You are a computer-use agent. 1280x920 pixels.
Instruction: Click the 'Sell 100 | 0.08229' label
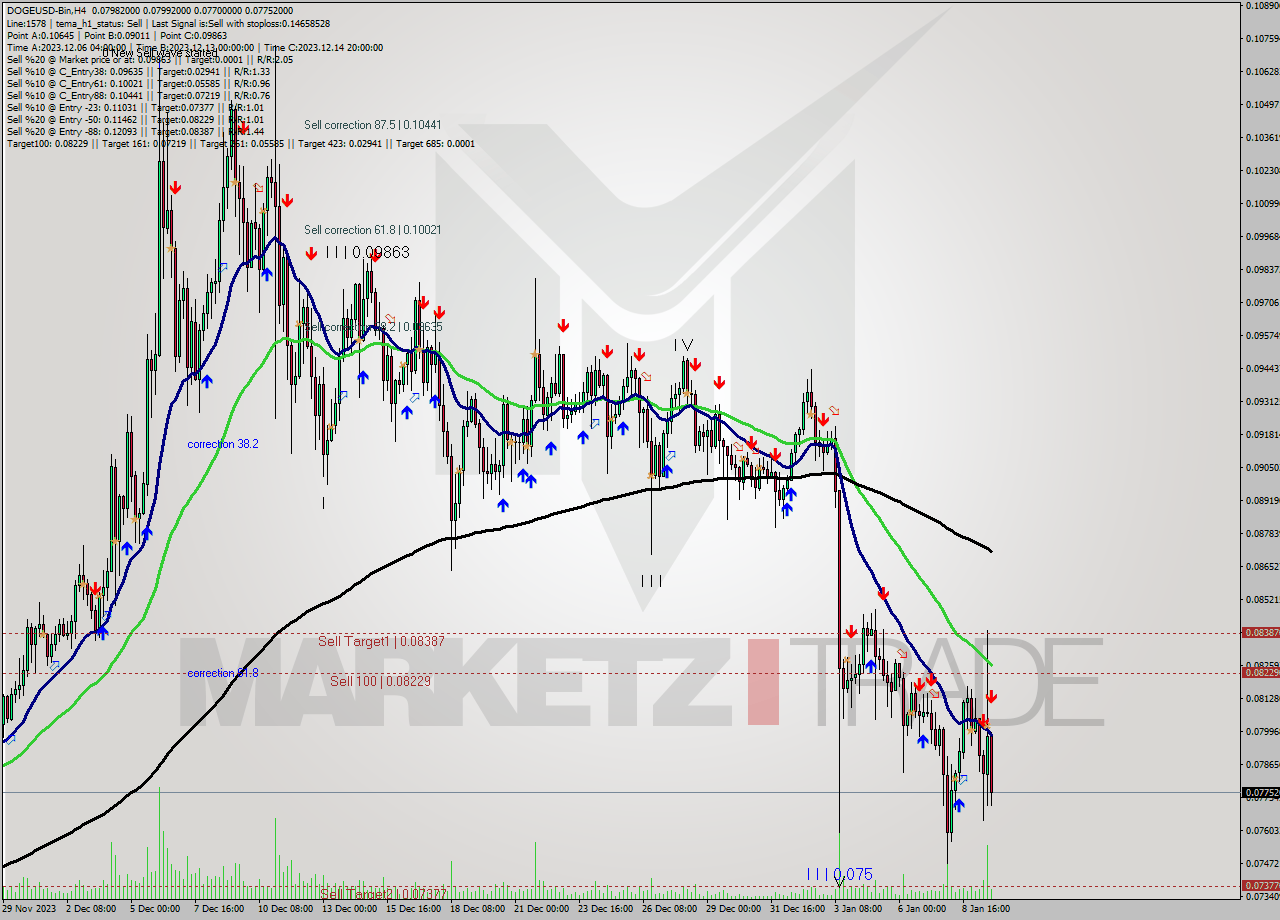tap(380, 681)
